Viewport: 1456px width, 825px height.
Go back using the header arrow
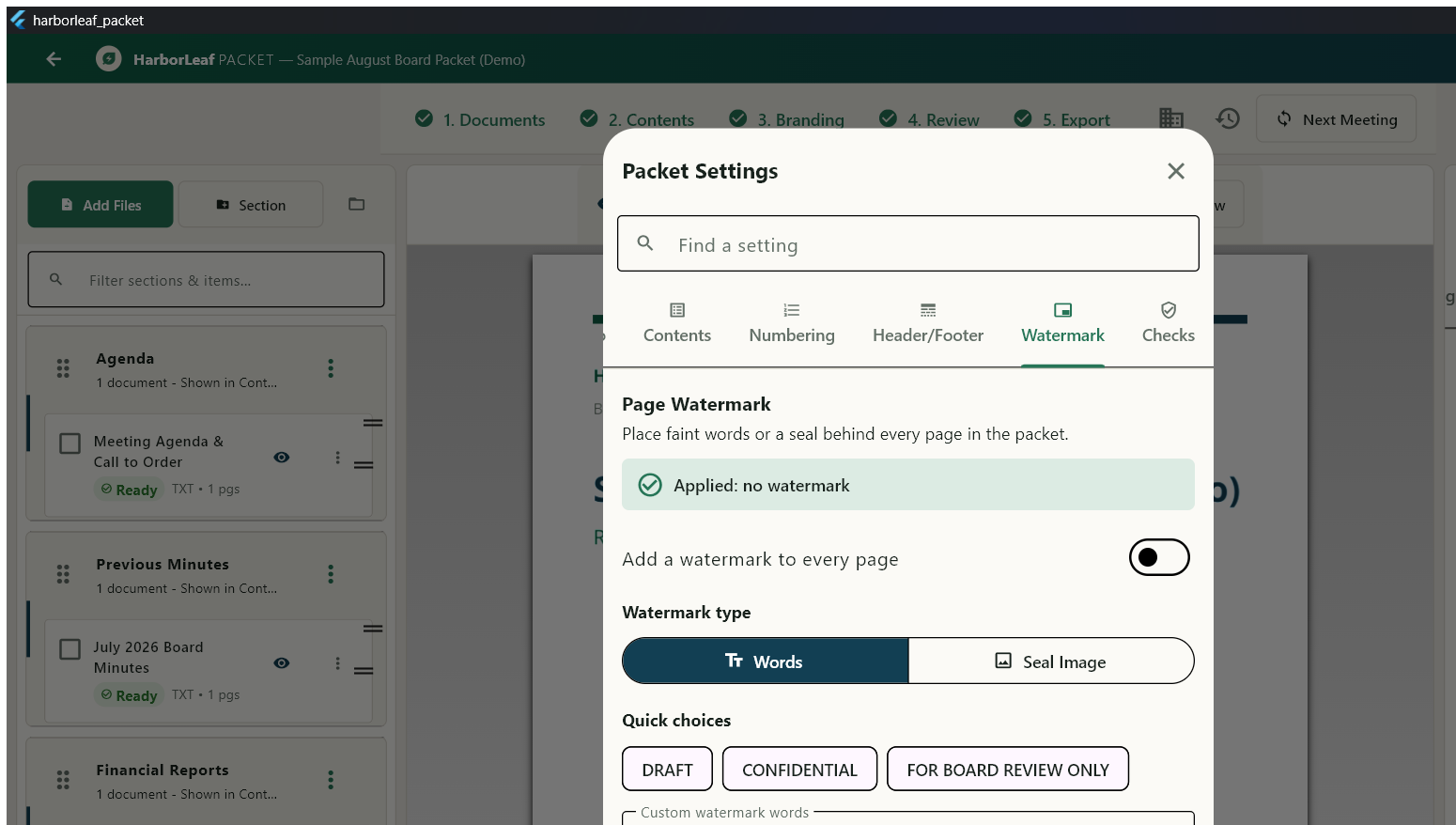(x=54, y=59)
